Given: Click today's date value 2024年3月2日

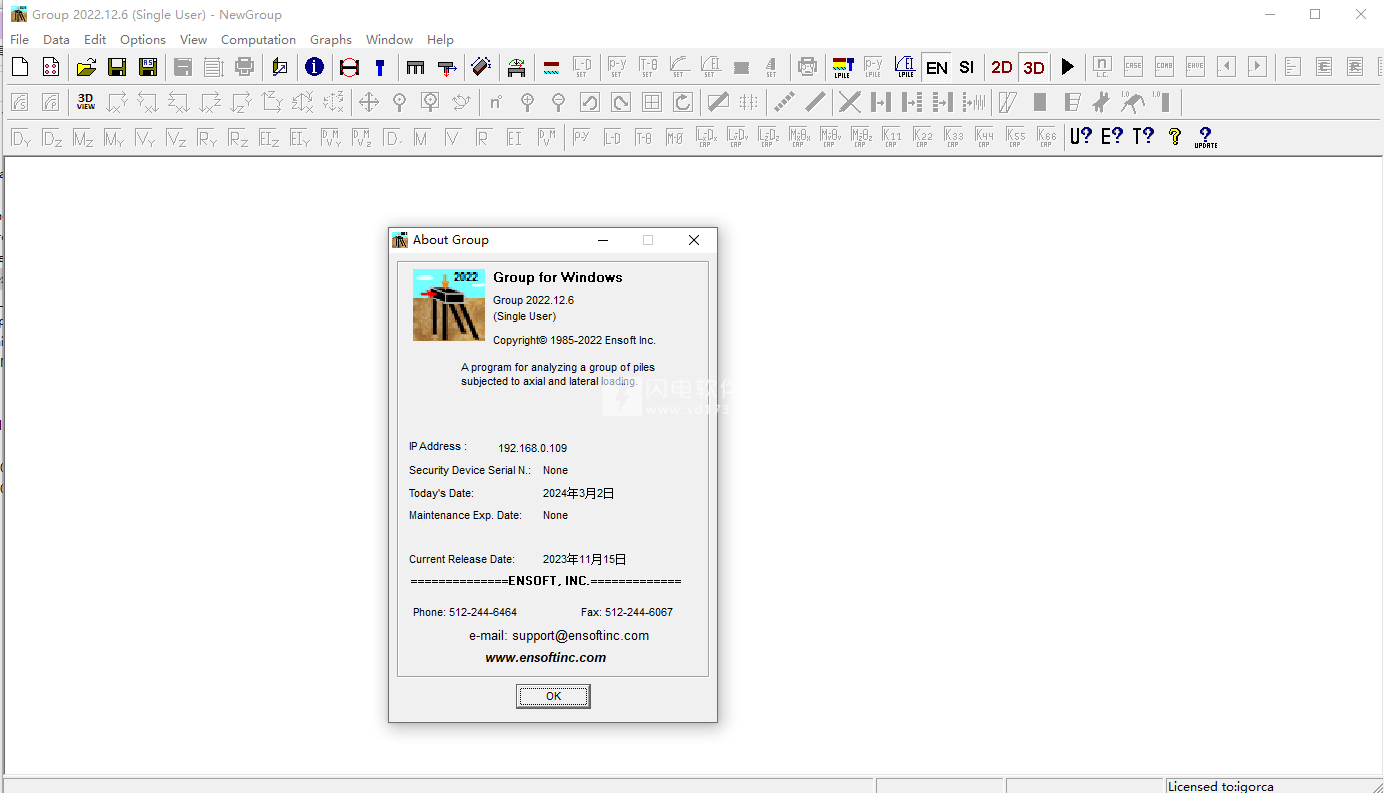Looking at the screenshot, I should (x=579, y=493).
